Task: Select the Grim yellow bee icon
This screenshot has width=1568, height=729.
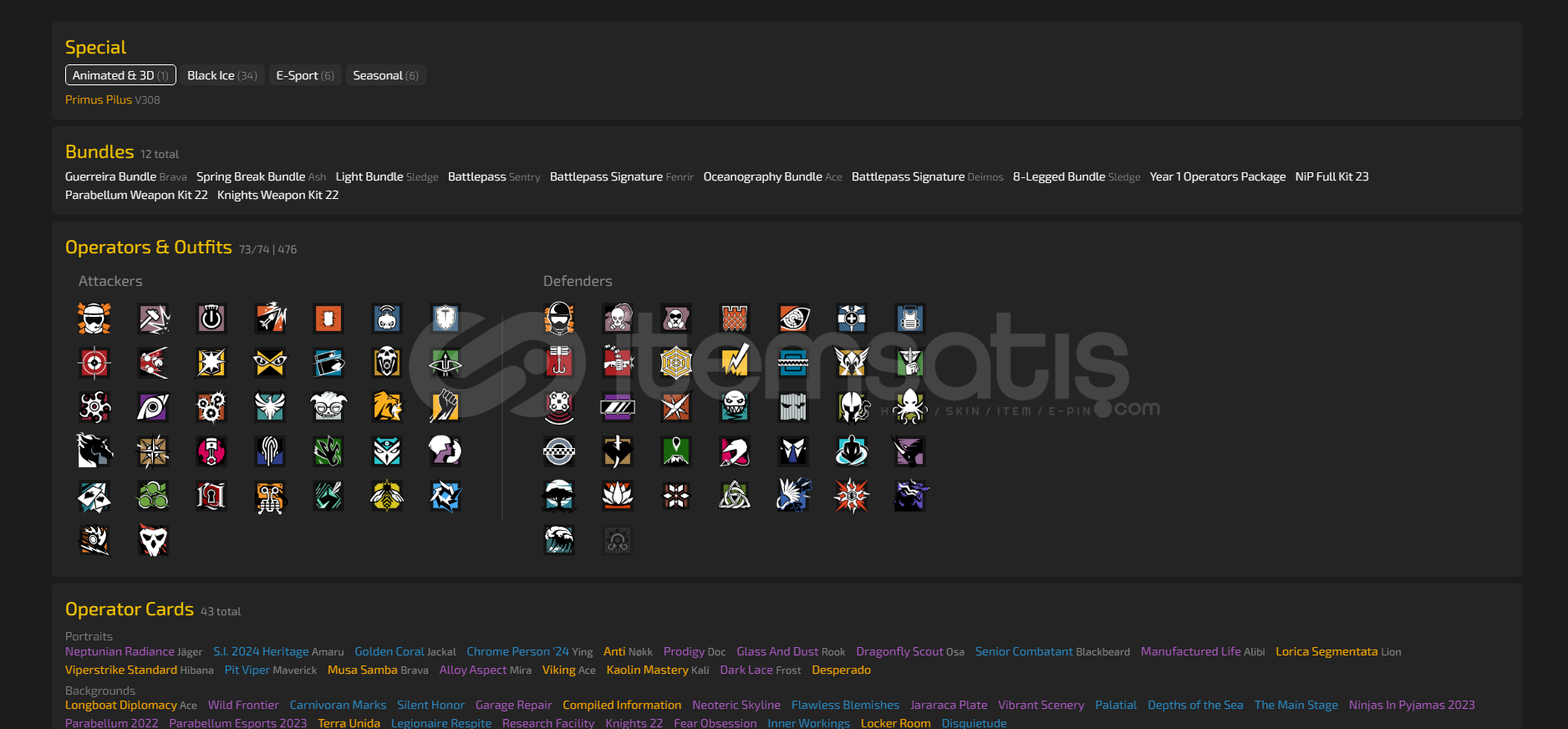Action: coord(387,496)
